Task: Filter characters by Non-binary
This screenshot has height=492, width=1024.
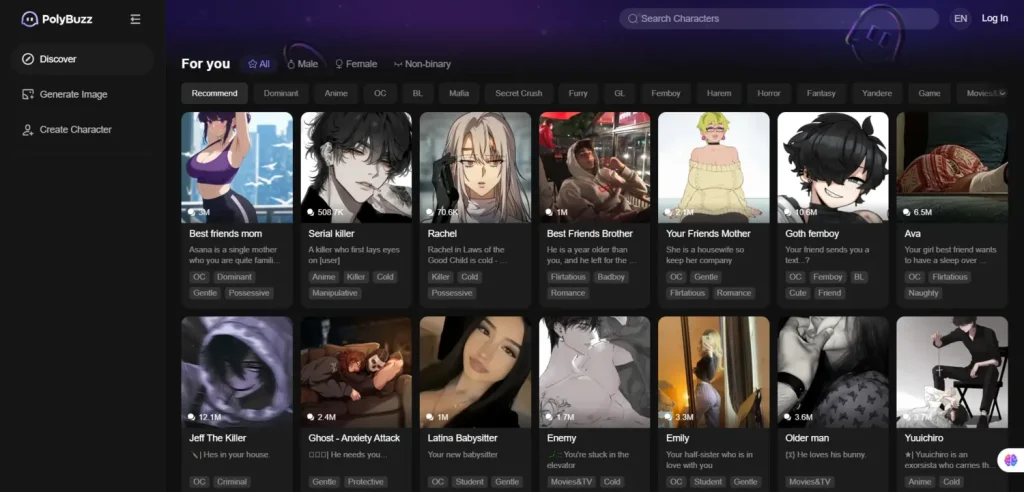Action: pyautogui.click(x=422, y=64)
